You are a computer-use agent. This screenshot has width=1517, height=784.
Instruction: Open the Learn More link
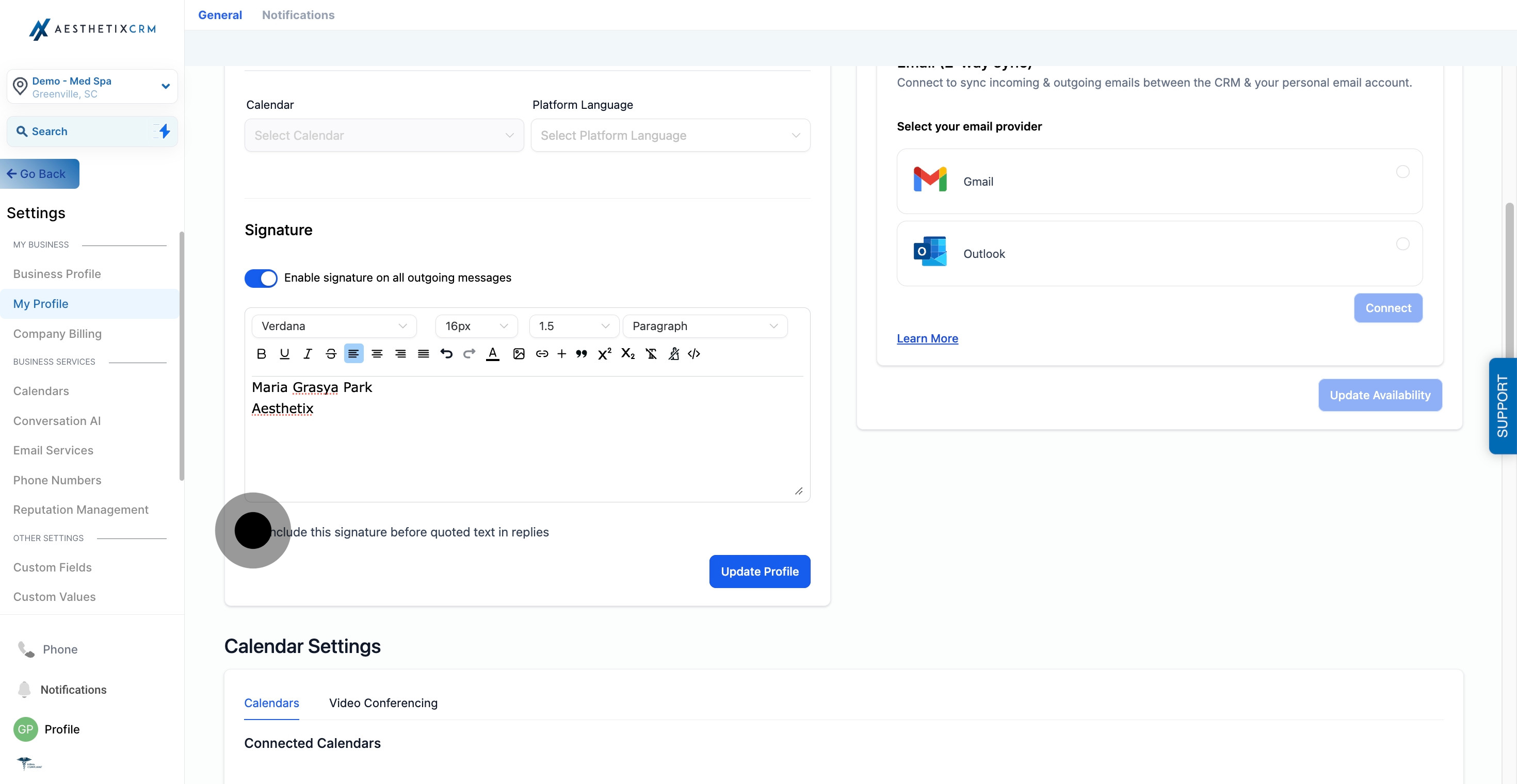(x=927, y=338)
